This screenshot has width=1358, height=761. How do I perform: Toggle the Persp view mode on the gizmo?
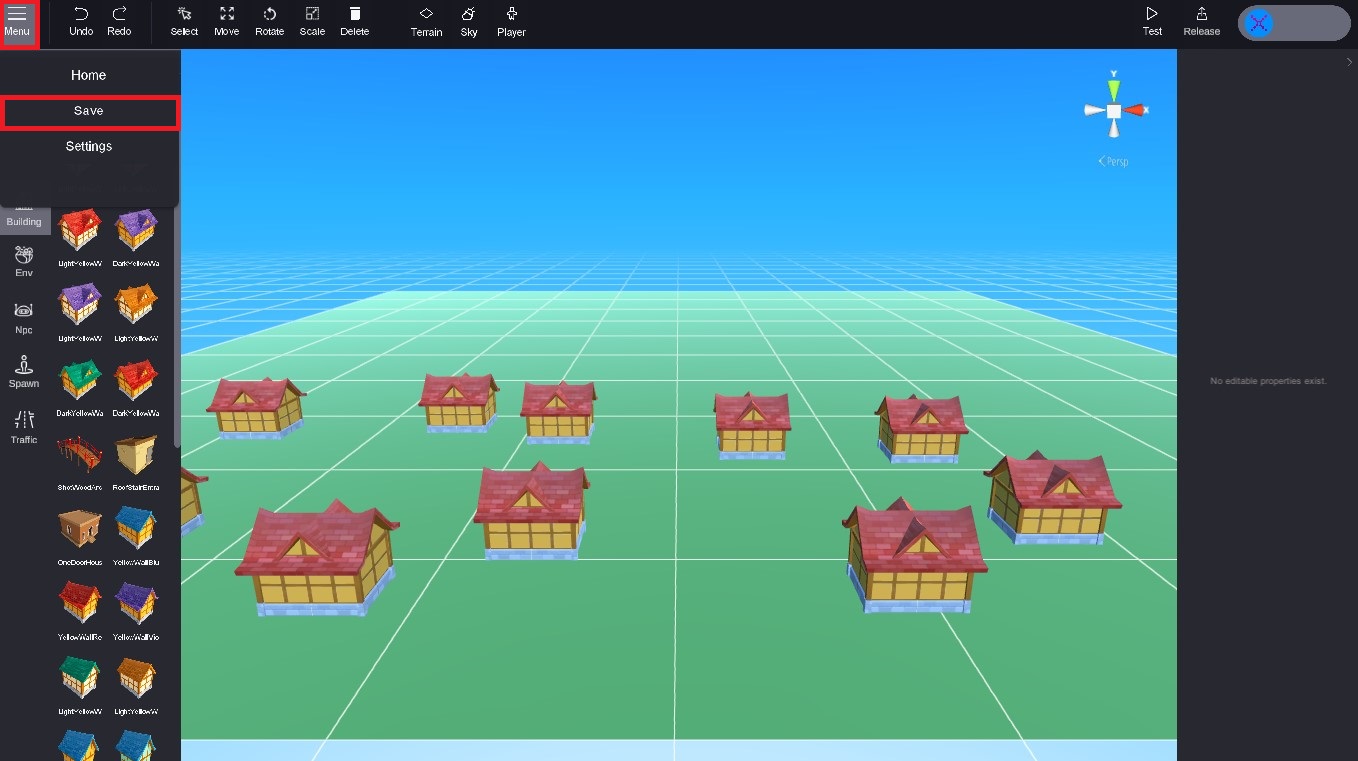pyautogui.click(x=1113, y=160)
